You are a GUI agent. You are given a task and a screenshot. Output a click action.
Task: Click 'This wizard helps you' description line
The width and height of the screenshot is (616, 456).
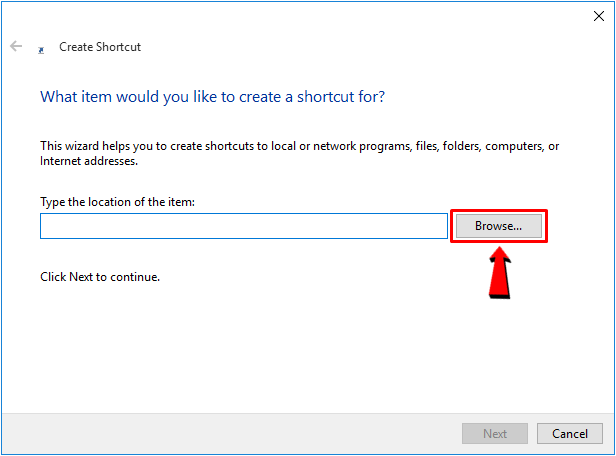299,146
